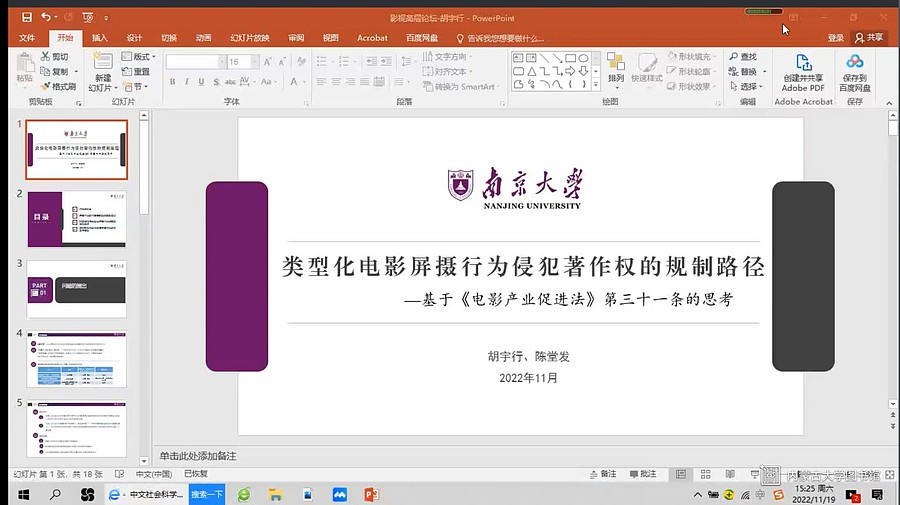Toggle center text alignment
The width and height of the screenshot is (900, 505).
[x=336, y=82]
